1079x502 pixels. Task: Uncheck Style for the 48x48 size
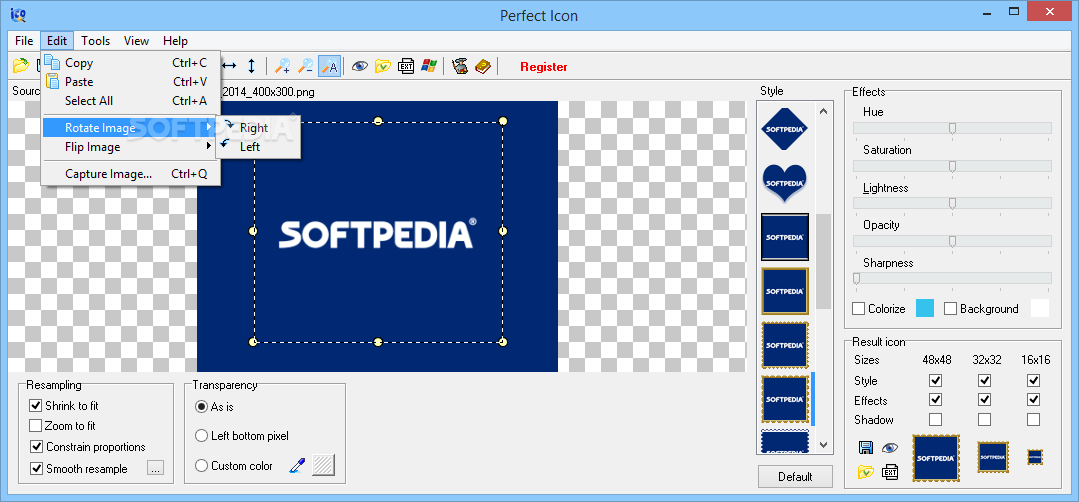(x=935, y=380)
